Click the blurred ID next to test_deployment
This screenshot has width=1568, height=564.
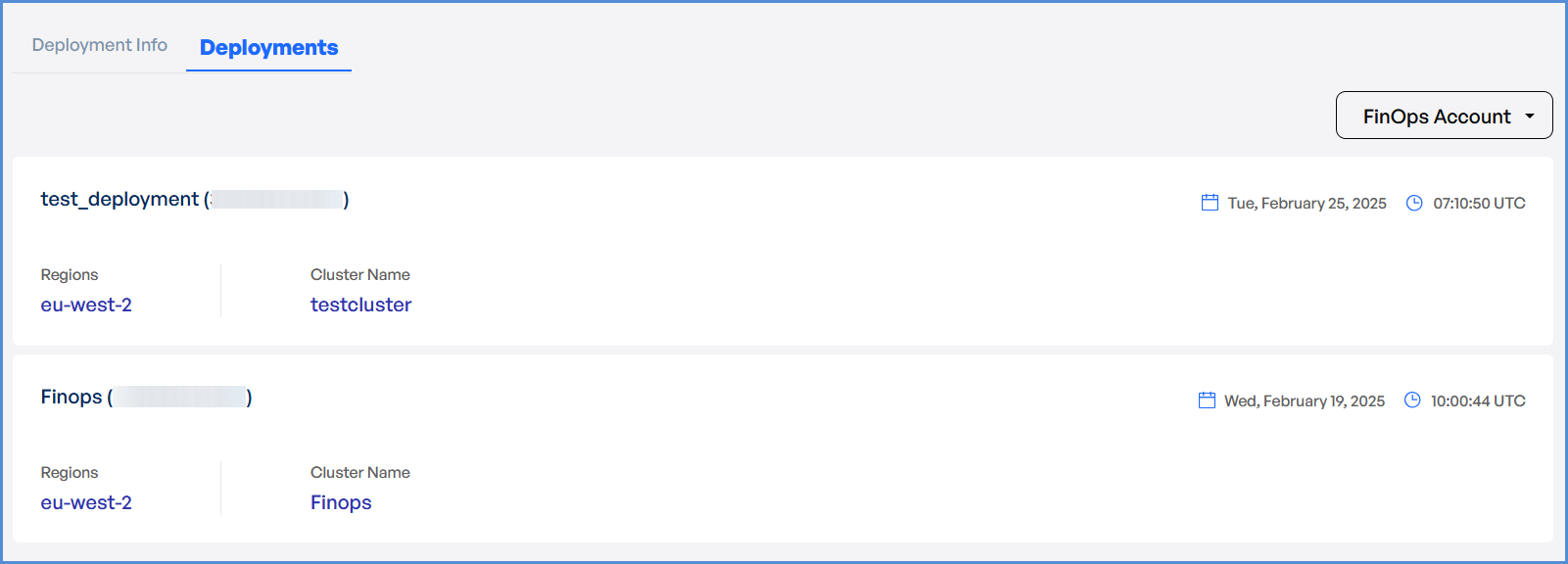pos(277,200)
